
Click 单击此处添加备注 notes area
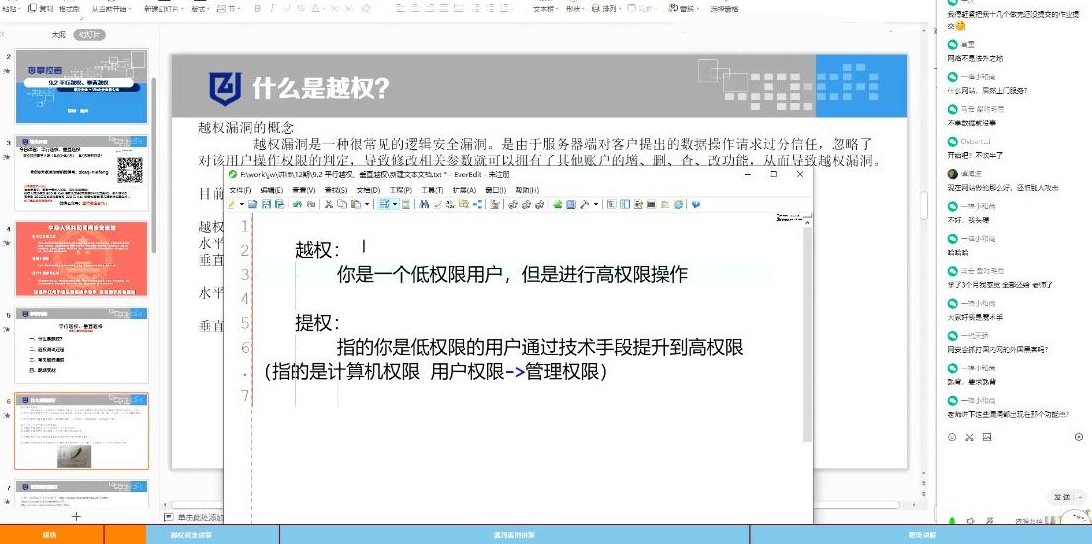pyautogui.click(x=201, y=518)
